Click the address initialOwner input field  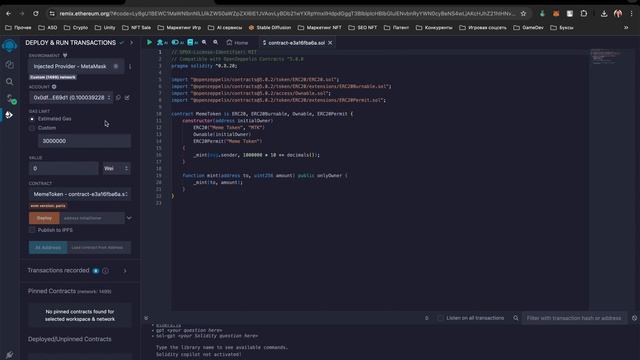pyautogui.click(x=92, y=218)
